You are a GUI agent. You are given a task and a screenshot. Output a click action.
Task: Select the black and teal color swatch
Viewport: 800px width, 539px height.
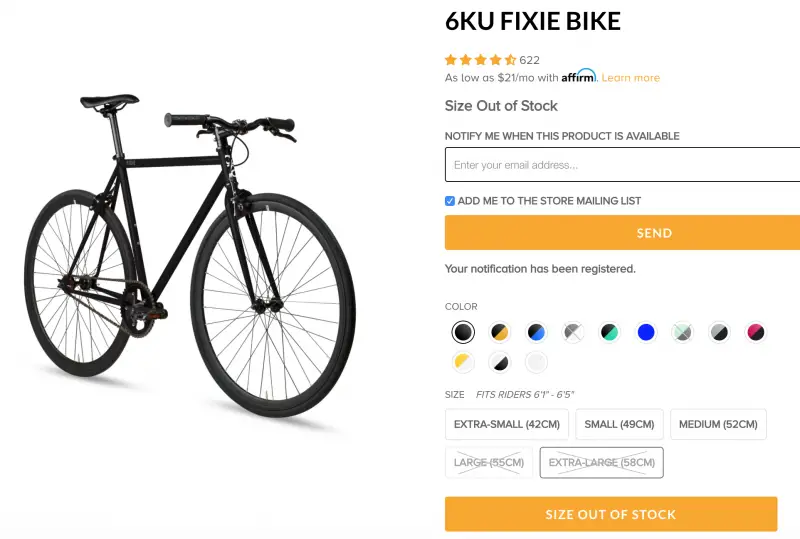(609, 332)
